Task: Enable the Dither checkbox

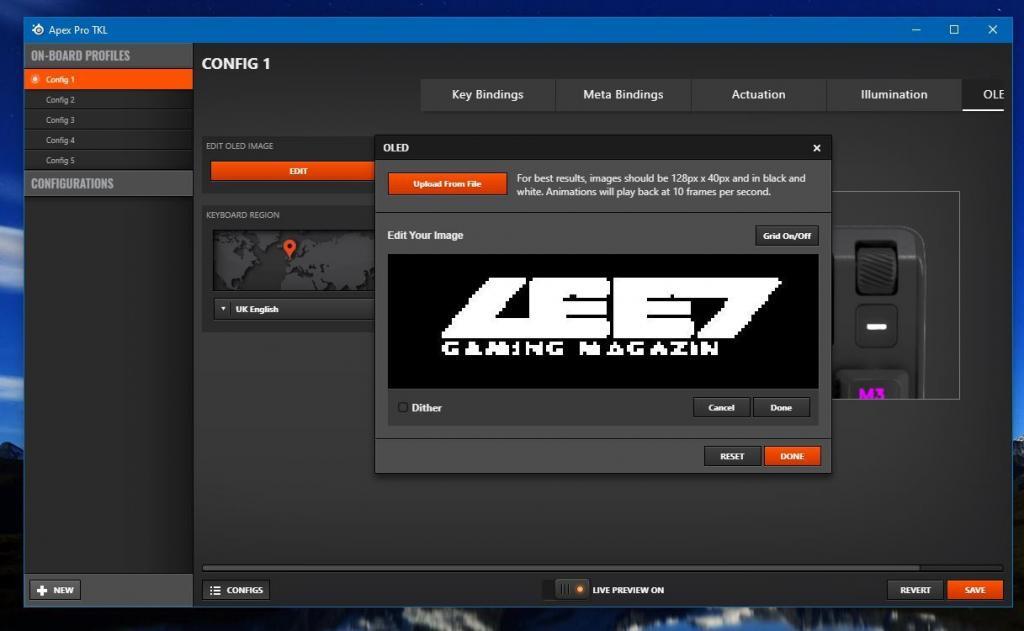Action: (403, 407)
